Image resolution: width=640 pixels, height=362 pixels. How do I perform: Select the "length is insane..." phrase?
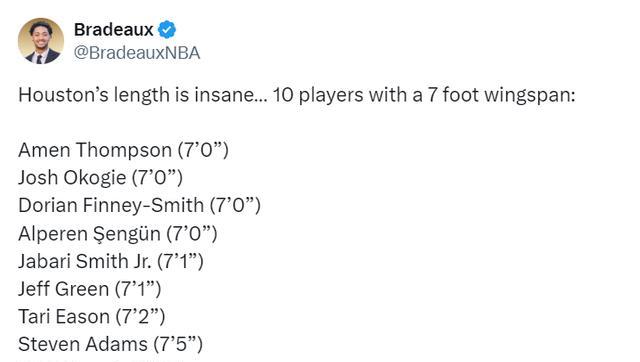click(190, 95)
